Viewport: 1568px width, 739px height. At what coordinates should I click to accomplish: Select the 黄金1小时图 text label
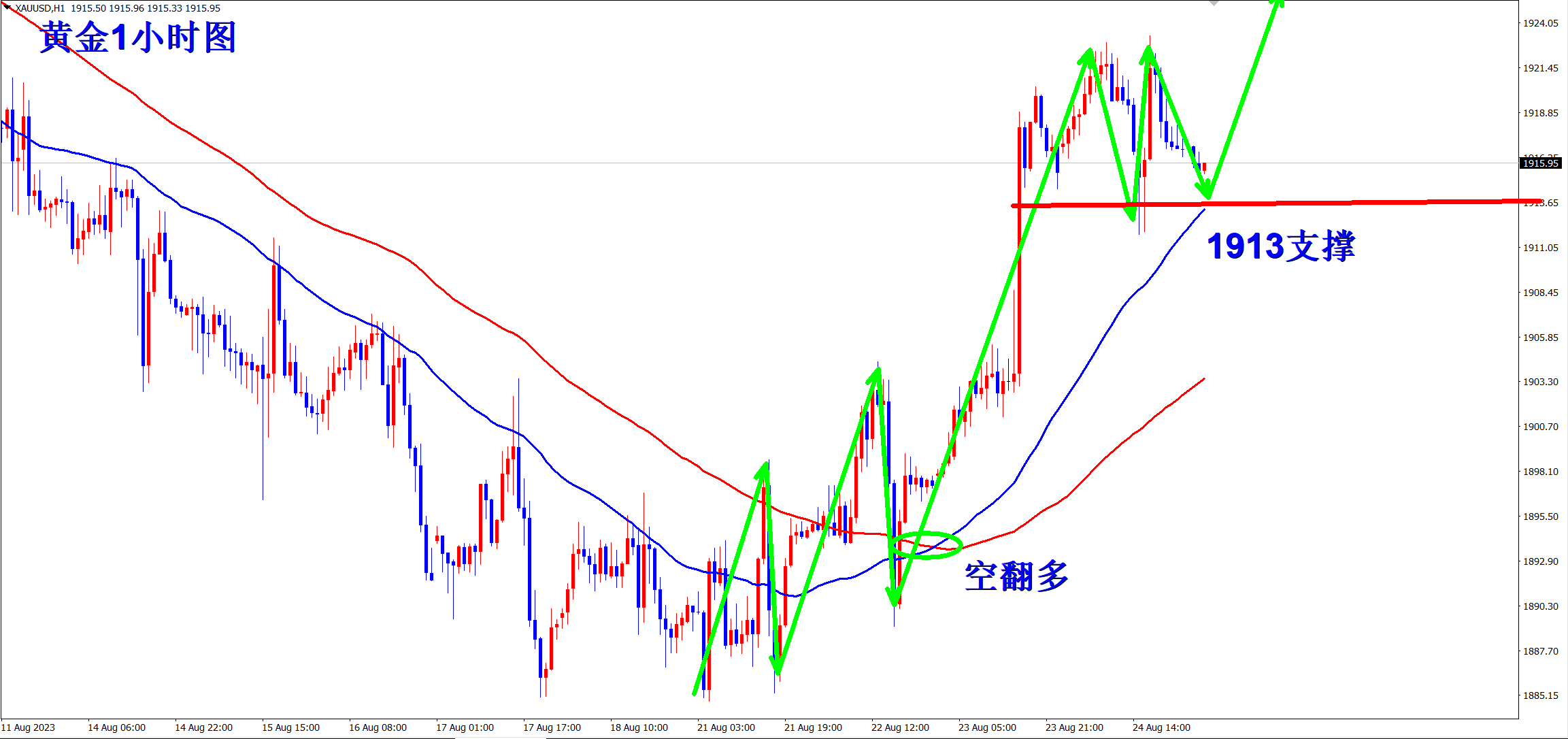pyautogui.click(x=138, y=37)
